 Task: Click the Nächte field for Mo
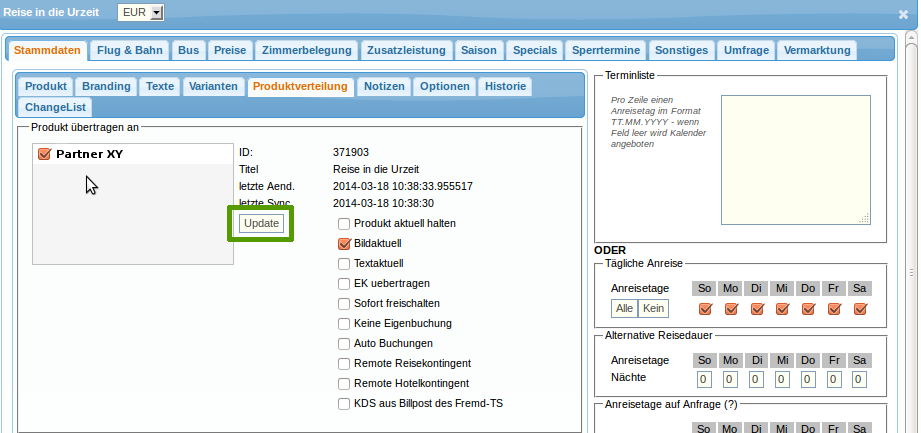click(x=730, y=379)
